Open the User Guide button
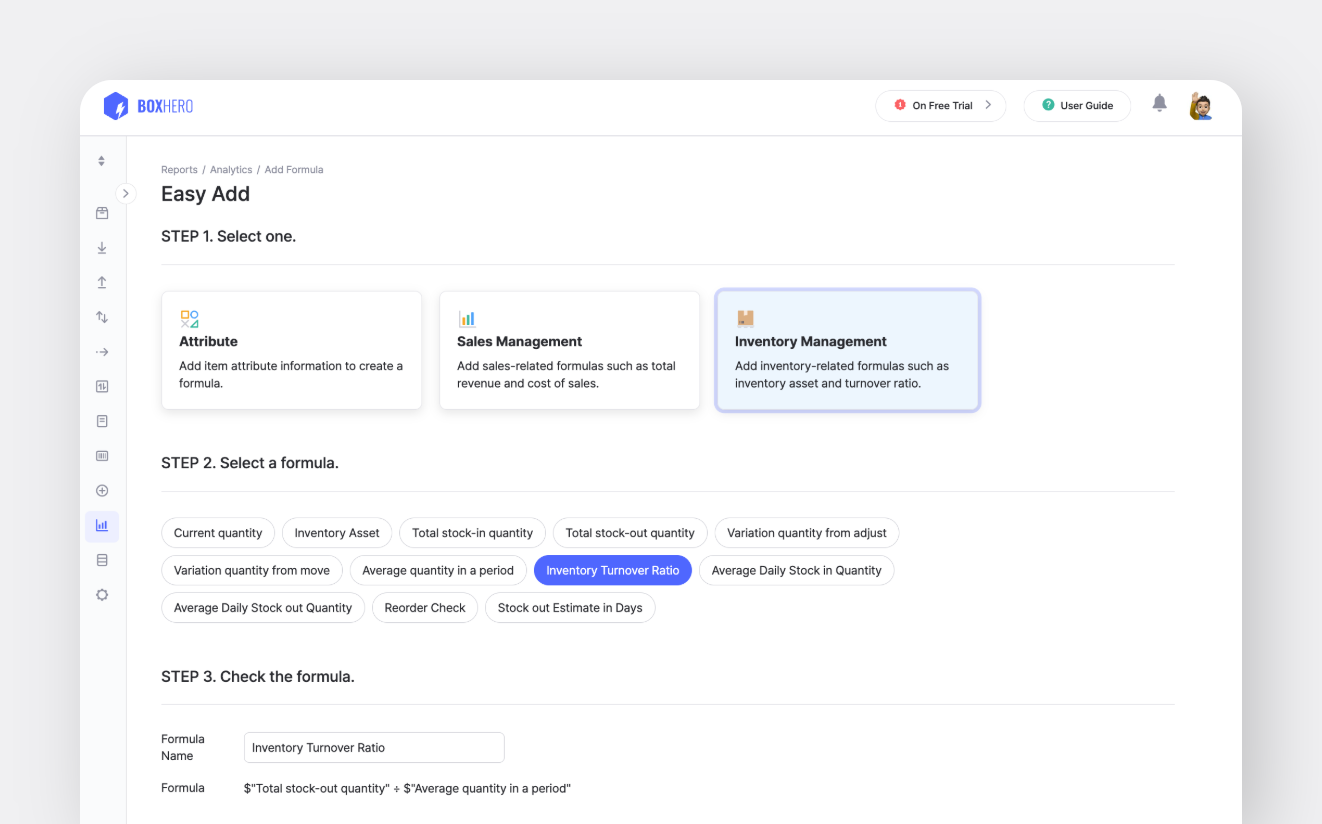1322x824 pixels. click(1077, 106)
